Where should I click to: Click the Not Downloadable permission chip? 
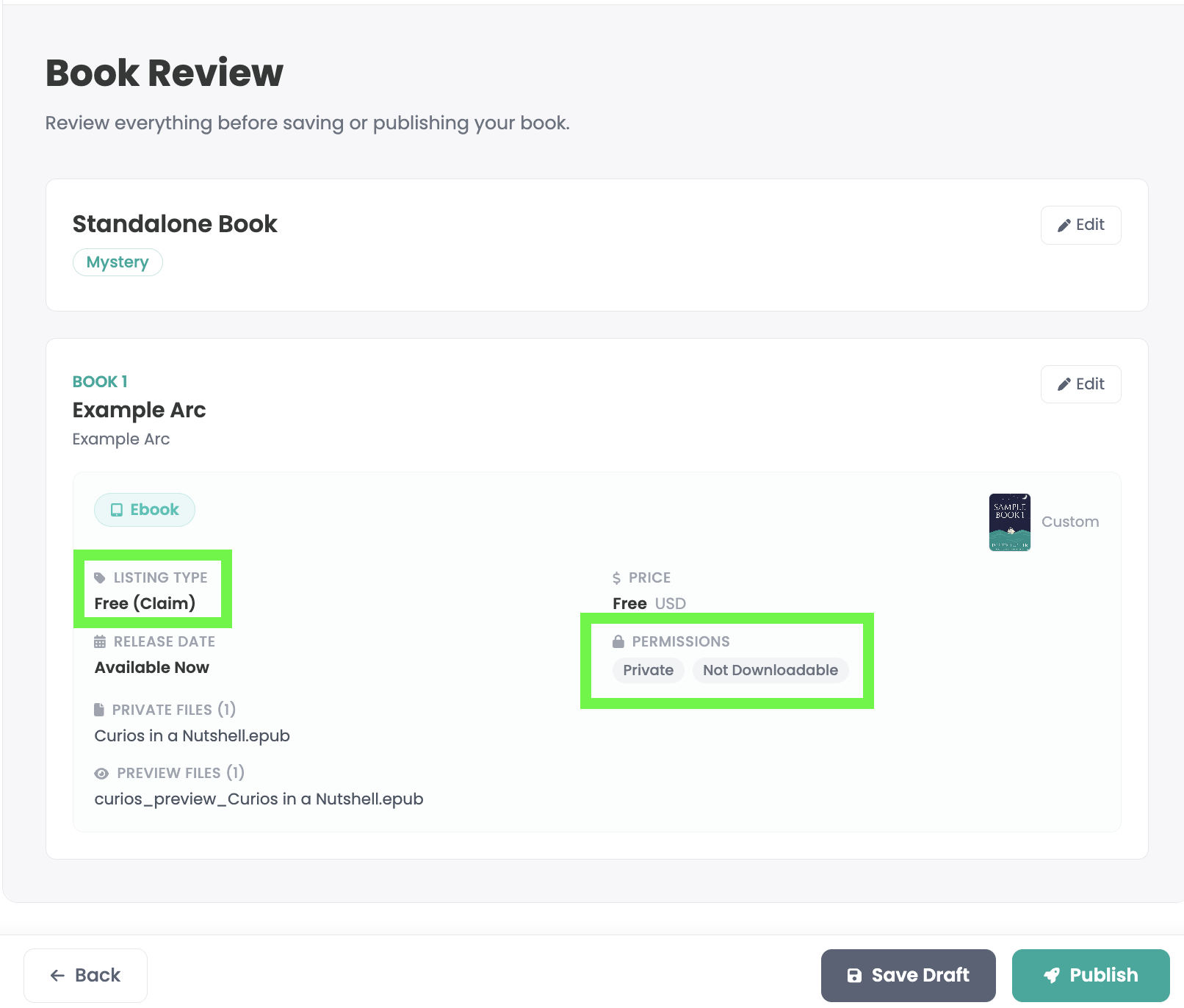[x=770, y=670]
